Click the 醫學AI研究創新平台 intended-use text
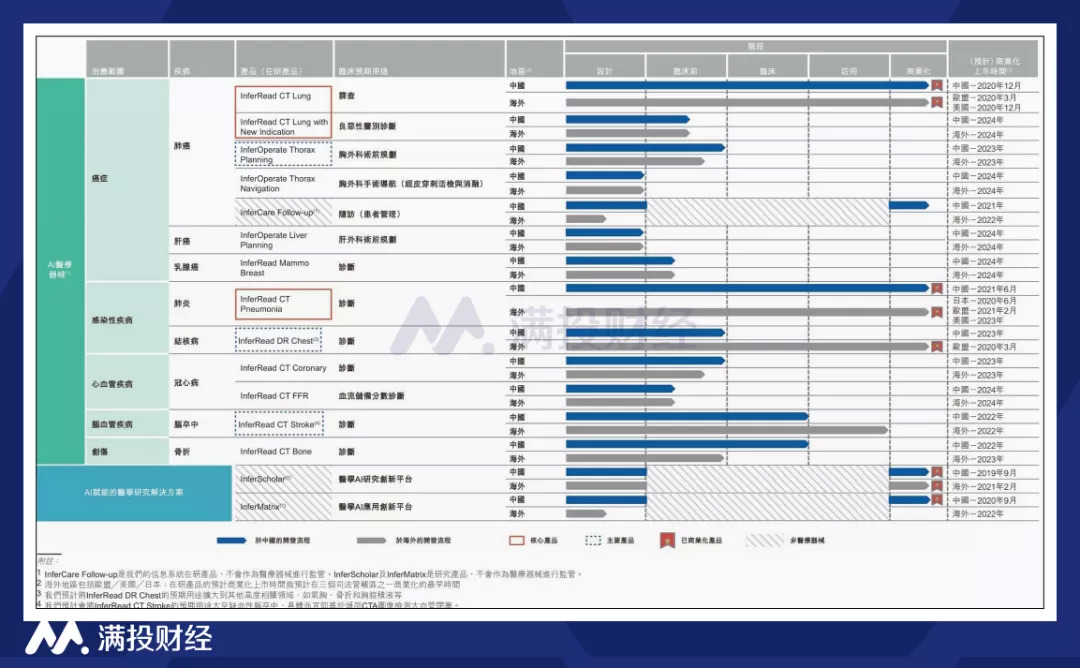Image resolution: width=1080 pixels, height=668 pixels. (375, 479)
